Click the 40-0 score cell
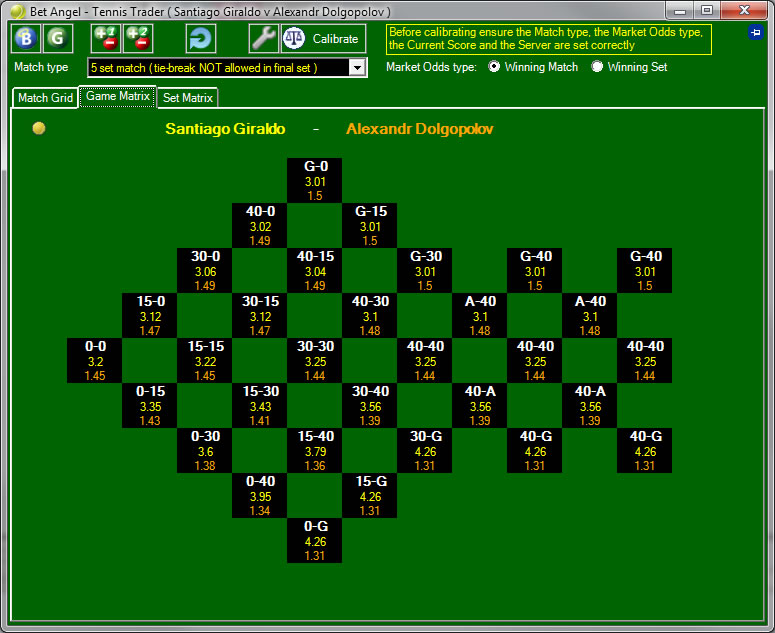 coord(259,225)
